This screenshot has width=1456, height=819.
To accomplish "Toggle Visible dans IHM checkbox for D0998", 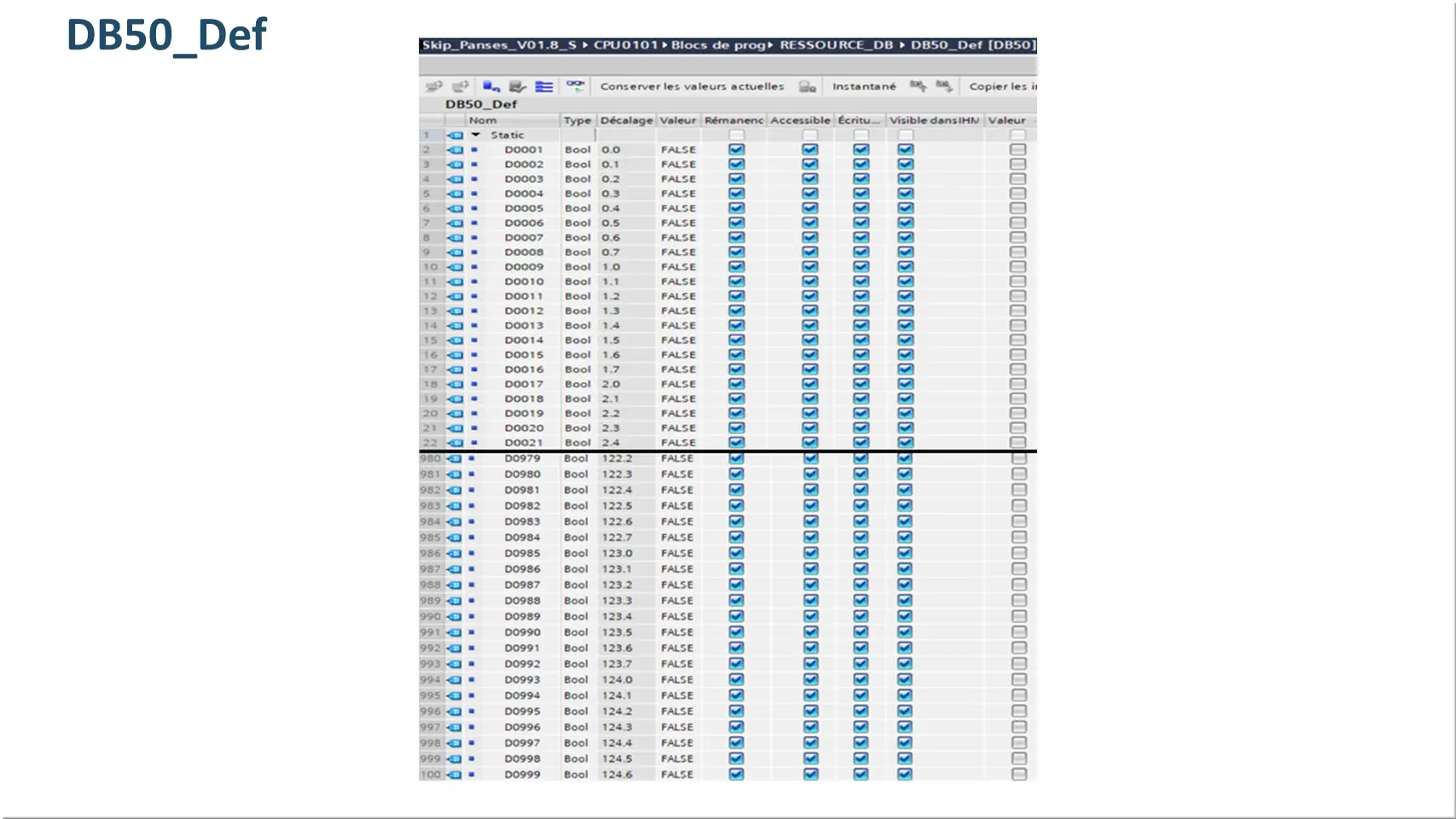I will 905,758.
